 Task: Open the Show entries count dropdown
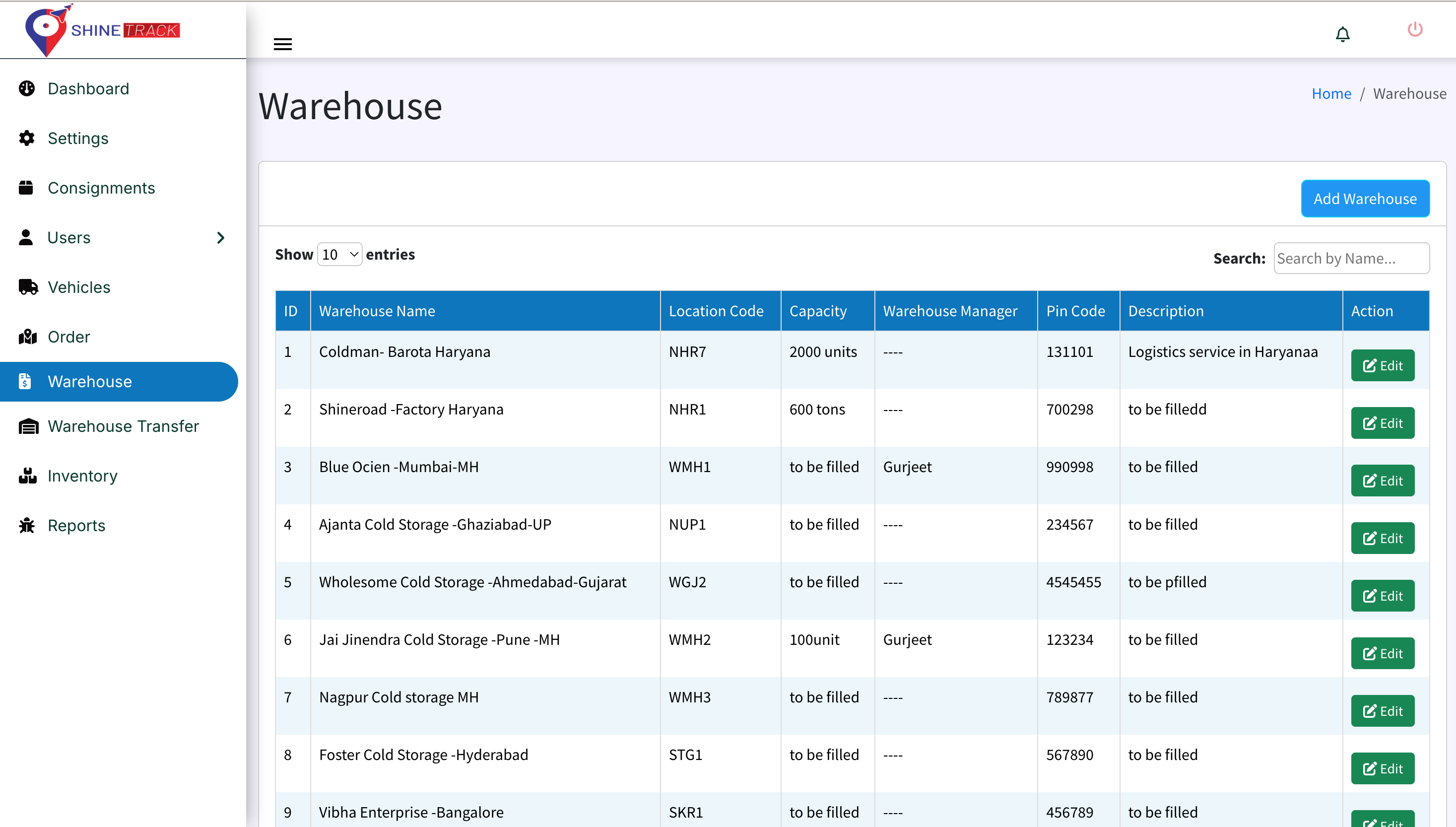[339, 255]
